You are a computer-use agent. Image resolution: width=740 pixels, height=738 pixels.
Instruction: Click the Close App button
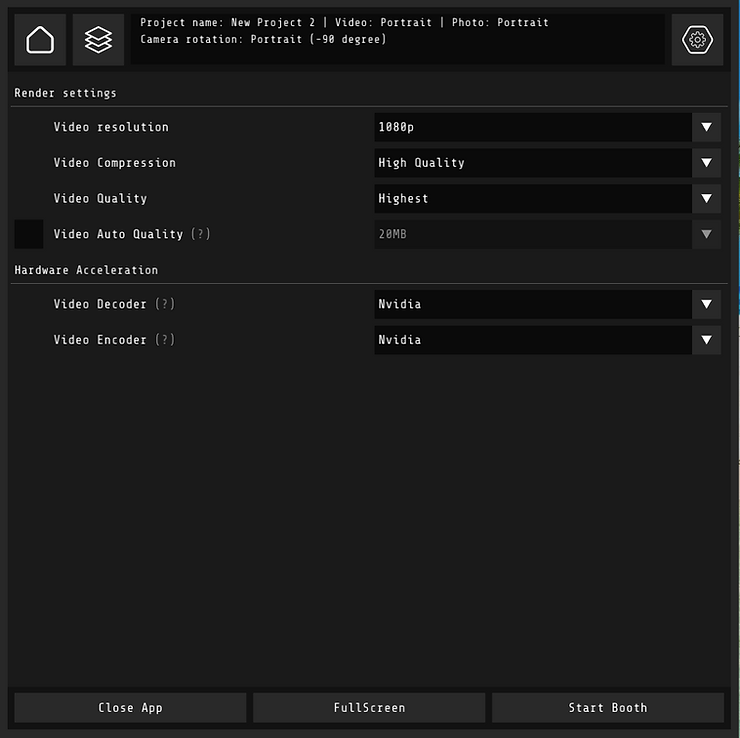click(x=130, y=707)
